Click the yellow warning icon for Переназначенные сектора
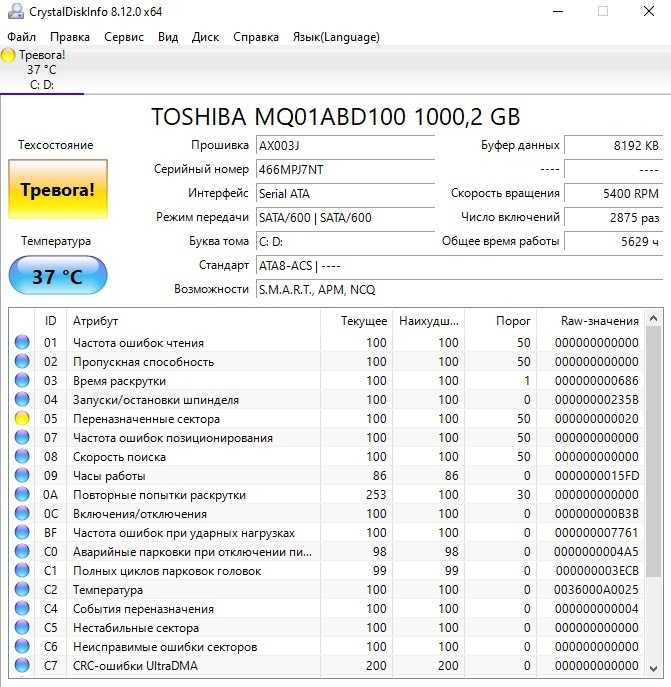Screen dimensions: 671x687 point(22,418)
